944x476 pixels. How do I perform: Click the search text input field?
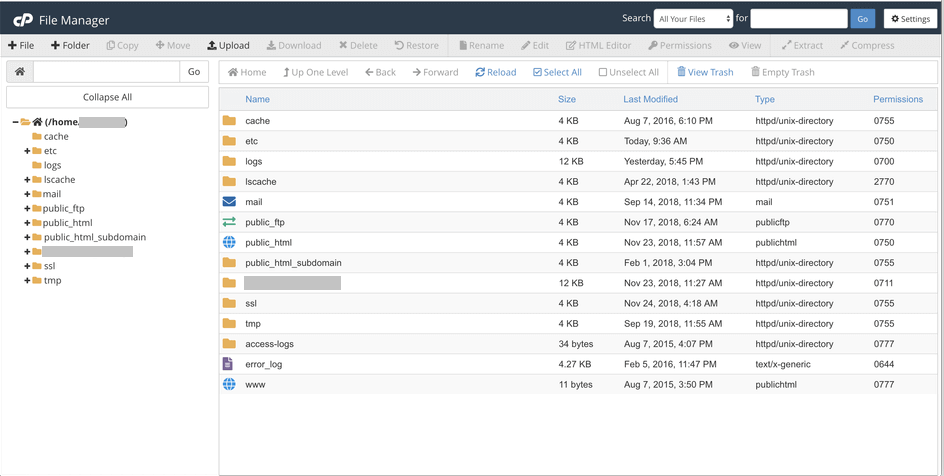pyautogui.click(x=799, y=19)
